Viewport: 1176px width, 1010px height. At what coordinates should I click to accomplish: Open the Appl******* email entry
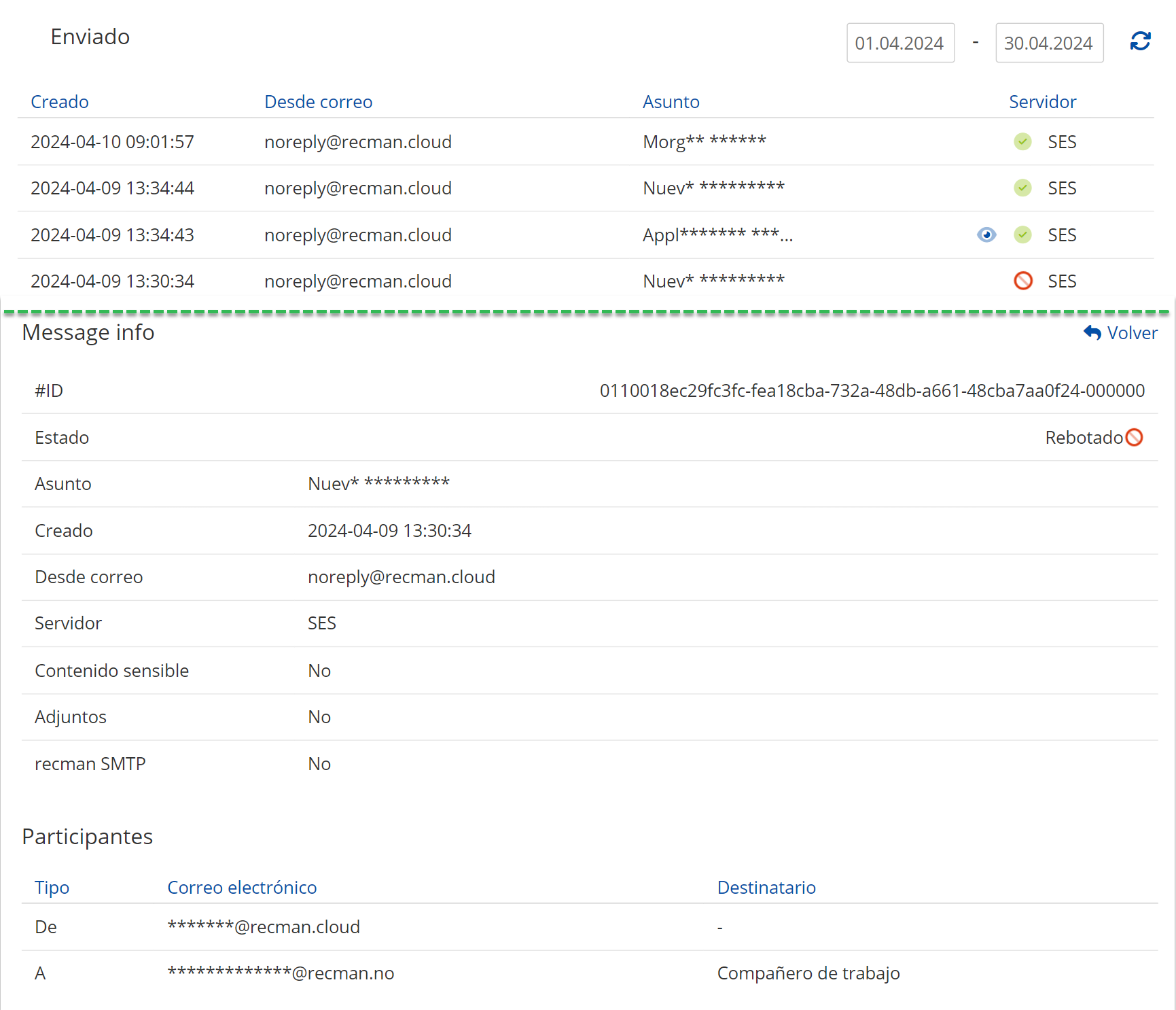point(717,235)
